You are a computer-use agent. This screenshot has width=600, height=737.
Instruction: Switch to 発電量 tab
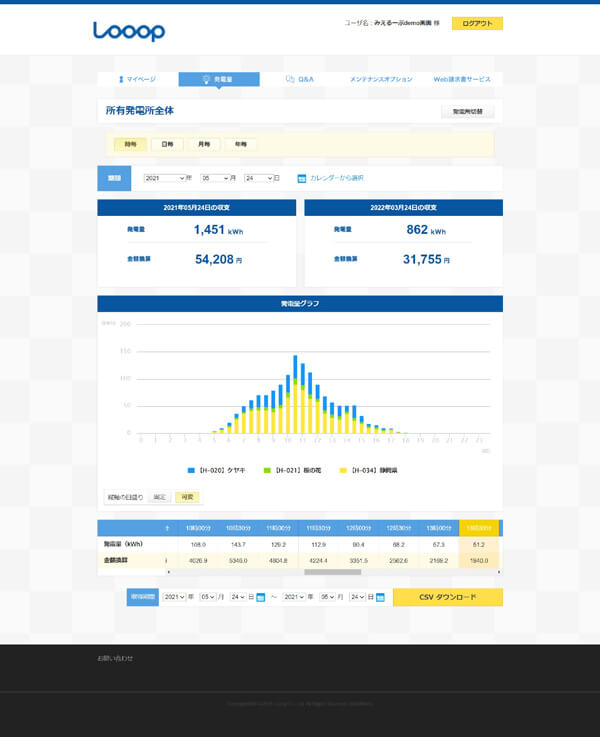point(219,79)
